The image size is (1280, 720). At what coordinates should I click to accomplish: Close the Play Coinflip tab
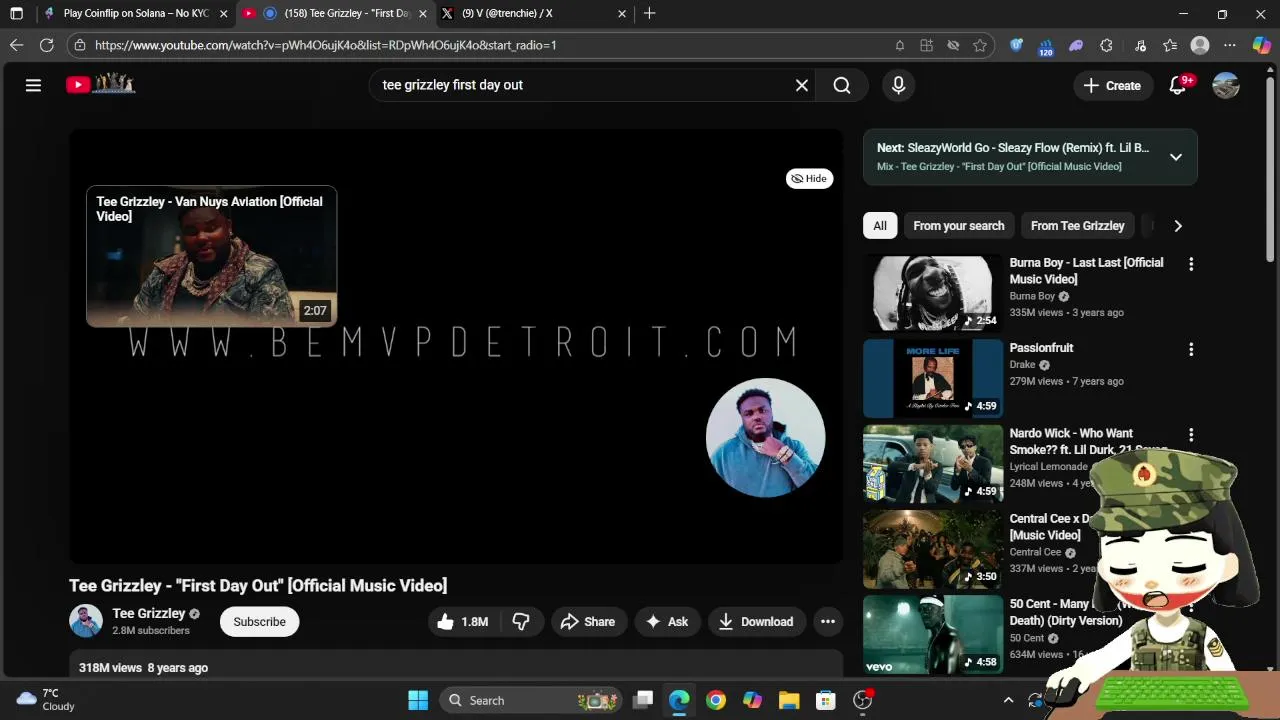(x=223, y=14)
